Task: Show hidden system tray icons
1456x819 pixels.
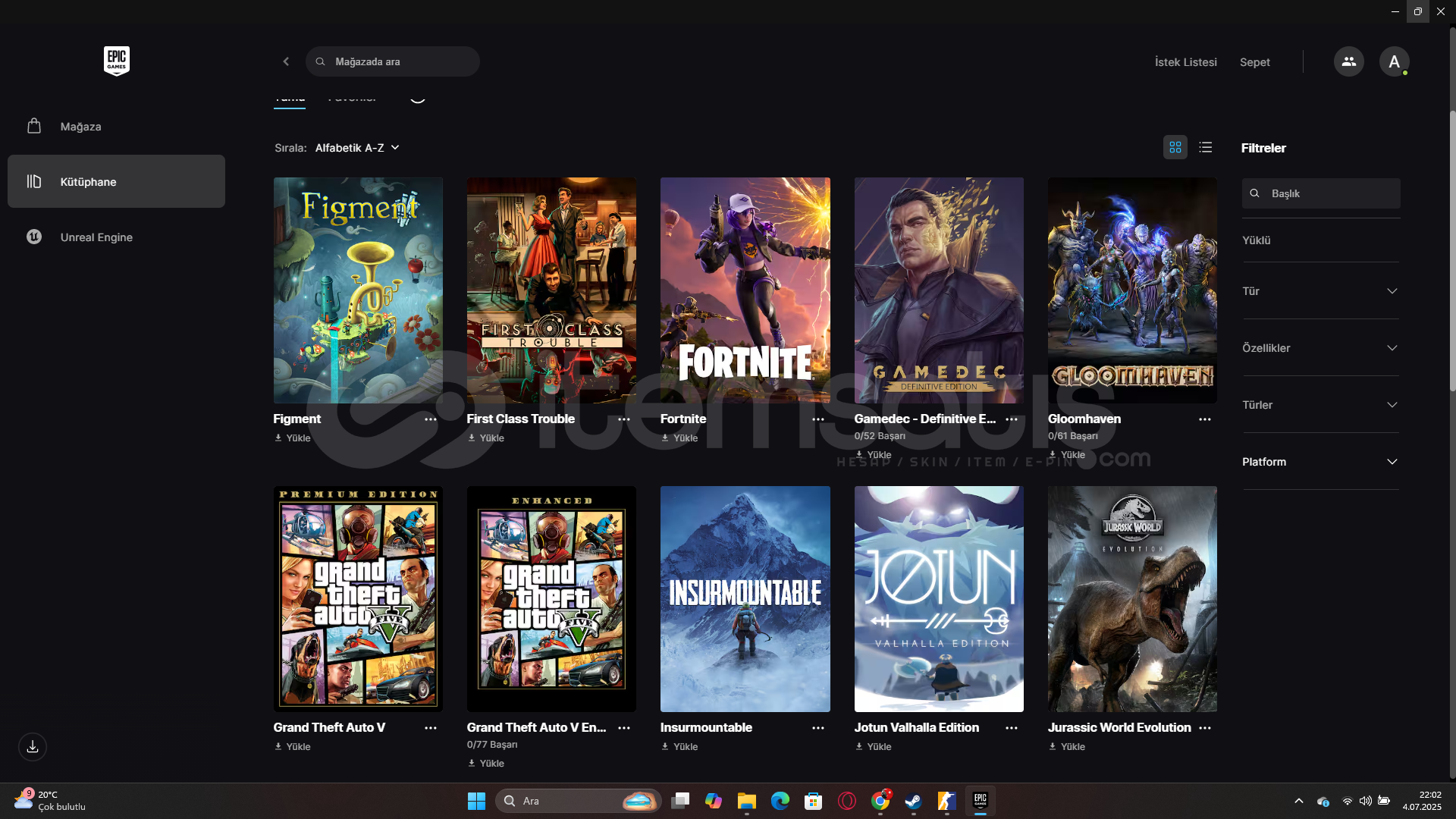Action: [1298, 801]
